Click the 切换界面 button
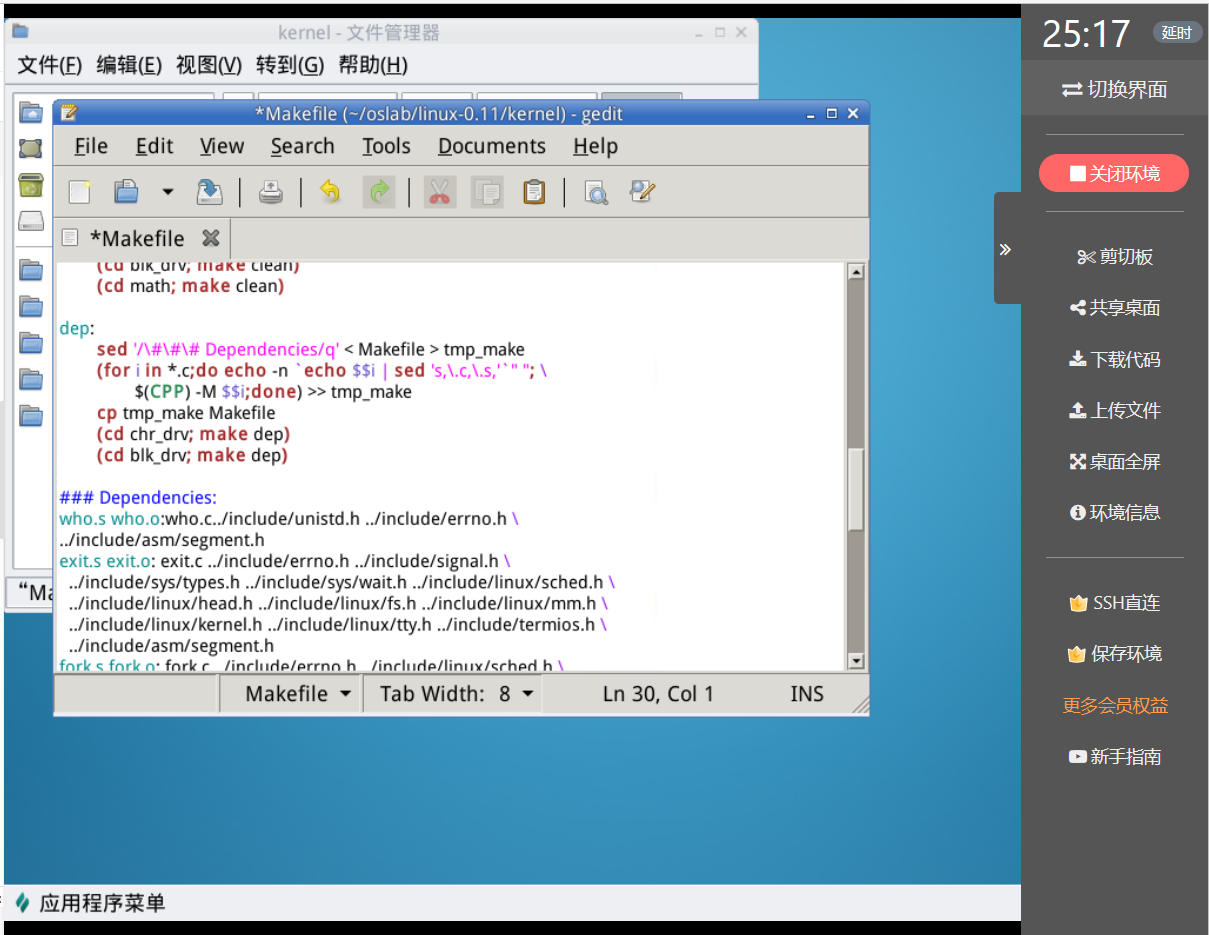 (x=1114, y=89)
